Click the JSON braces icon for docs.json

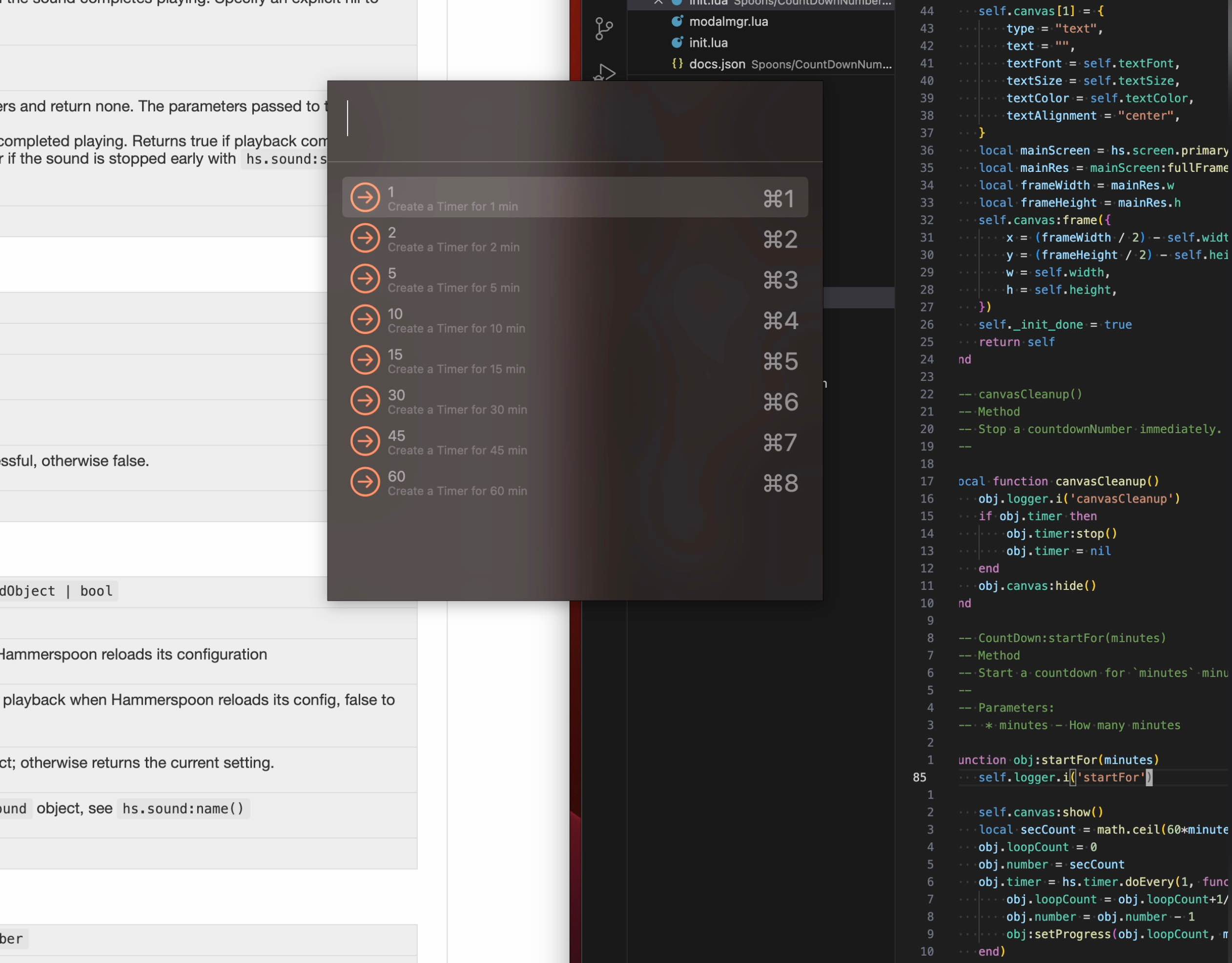[678, 64]
